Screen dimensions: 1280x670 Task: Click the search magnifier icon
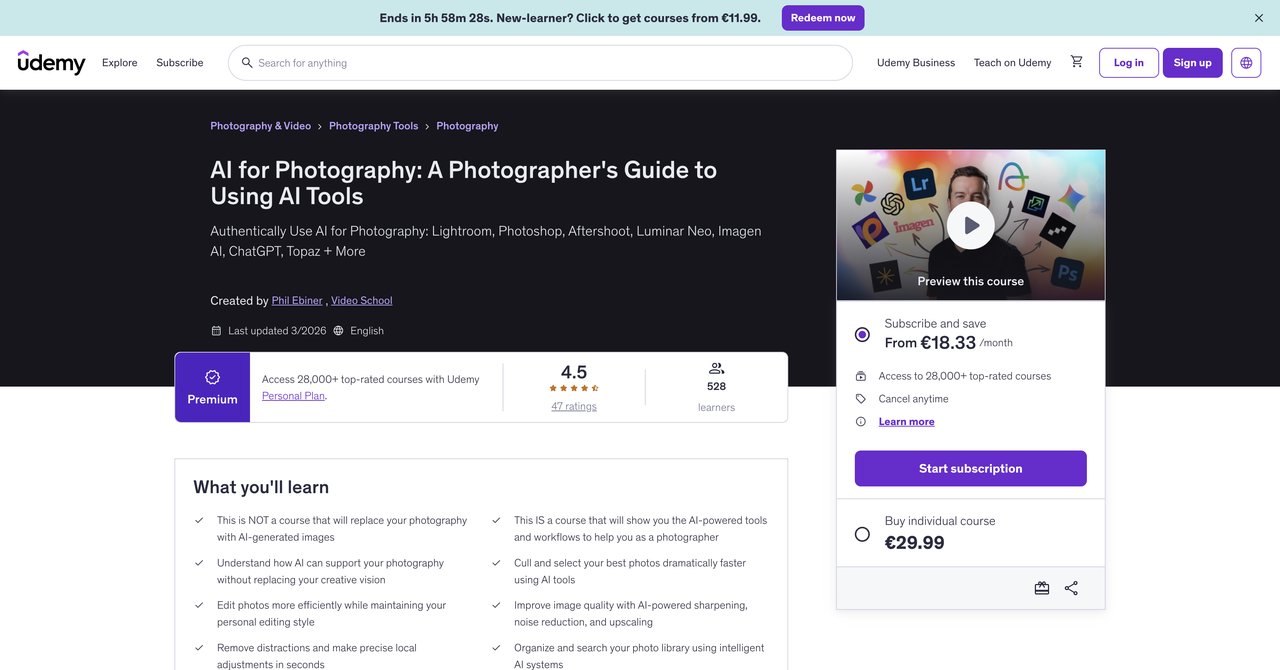click(247, 63)
